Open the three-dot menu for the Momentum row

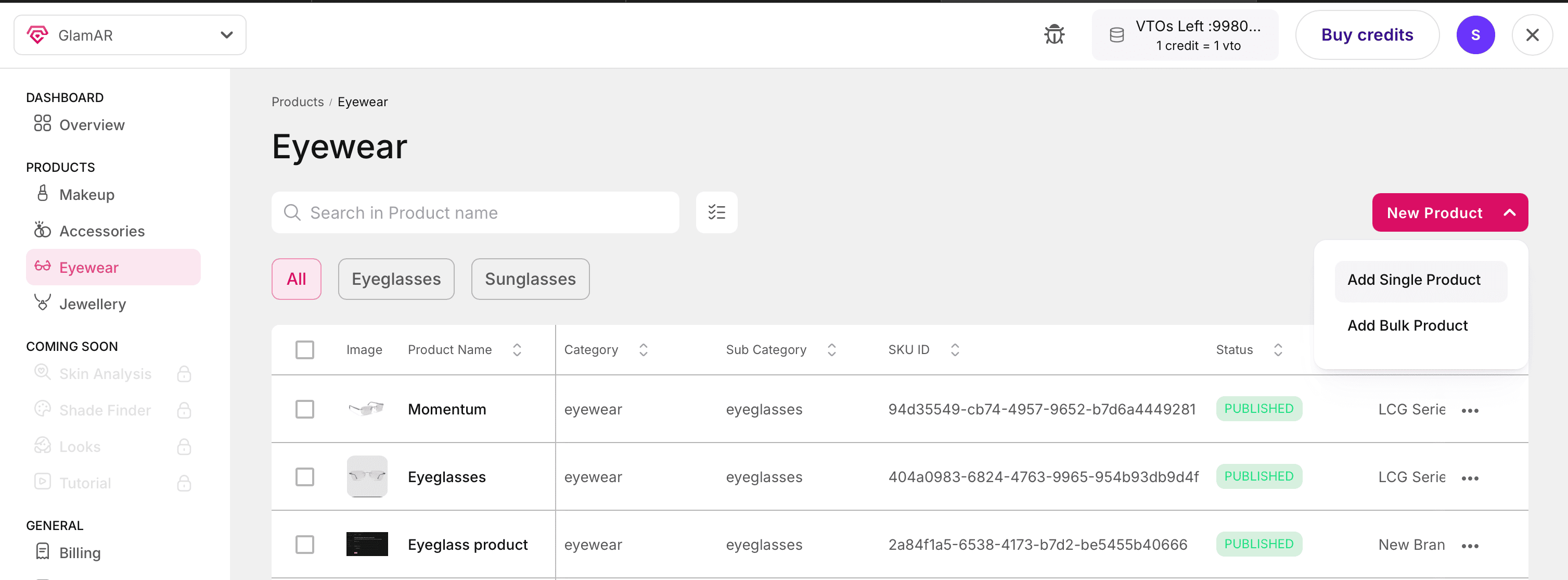1469,411
